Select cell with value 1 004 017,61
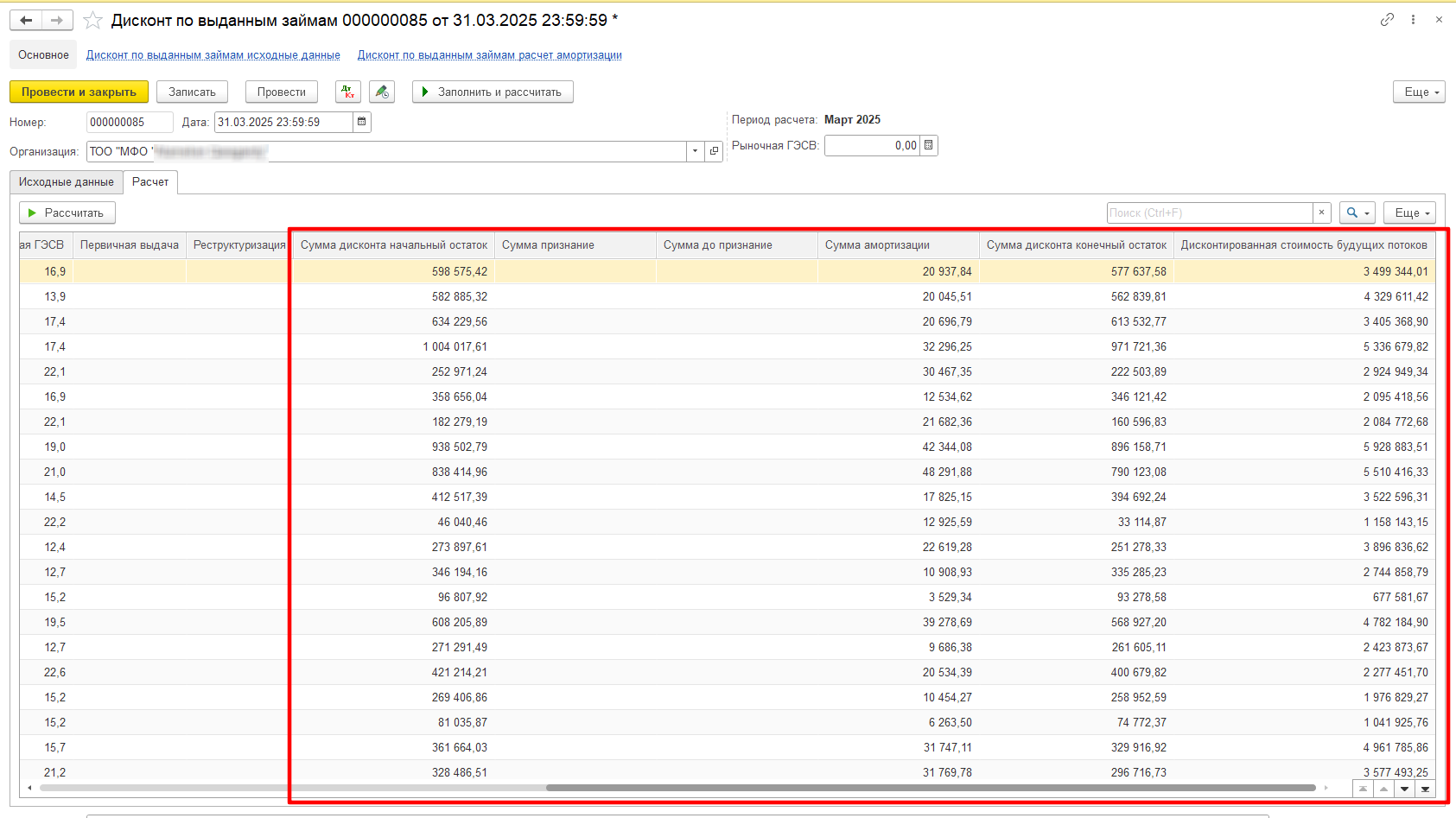The width and height of the screenshot is (1456, 818). click(394, 346)
